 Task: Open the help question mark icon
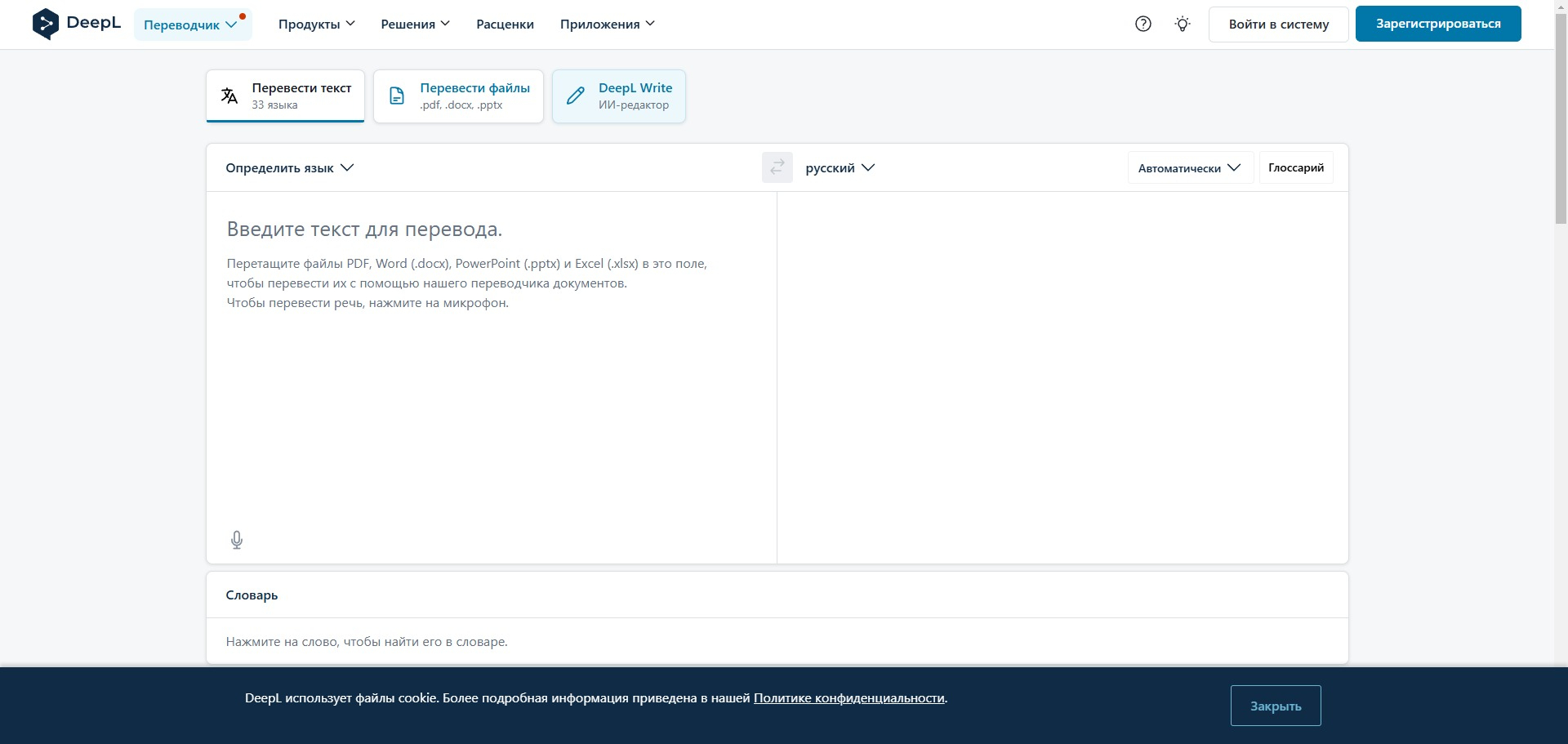pyautogui.click(x=1143, y=24)
